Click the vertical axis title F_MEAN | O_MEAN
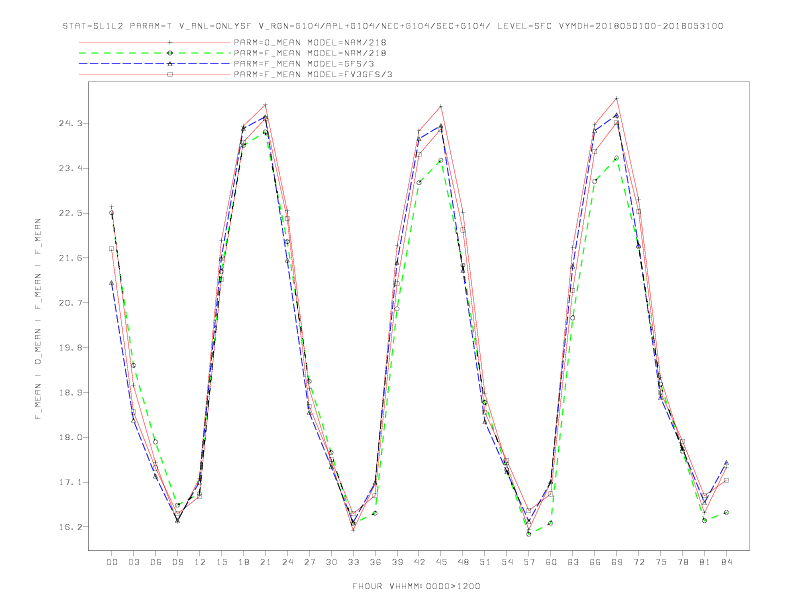792x612 pixels. [x=38, y=319]
